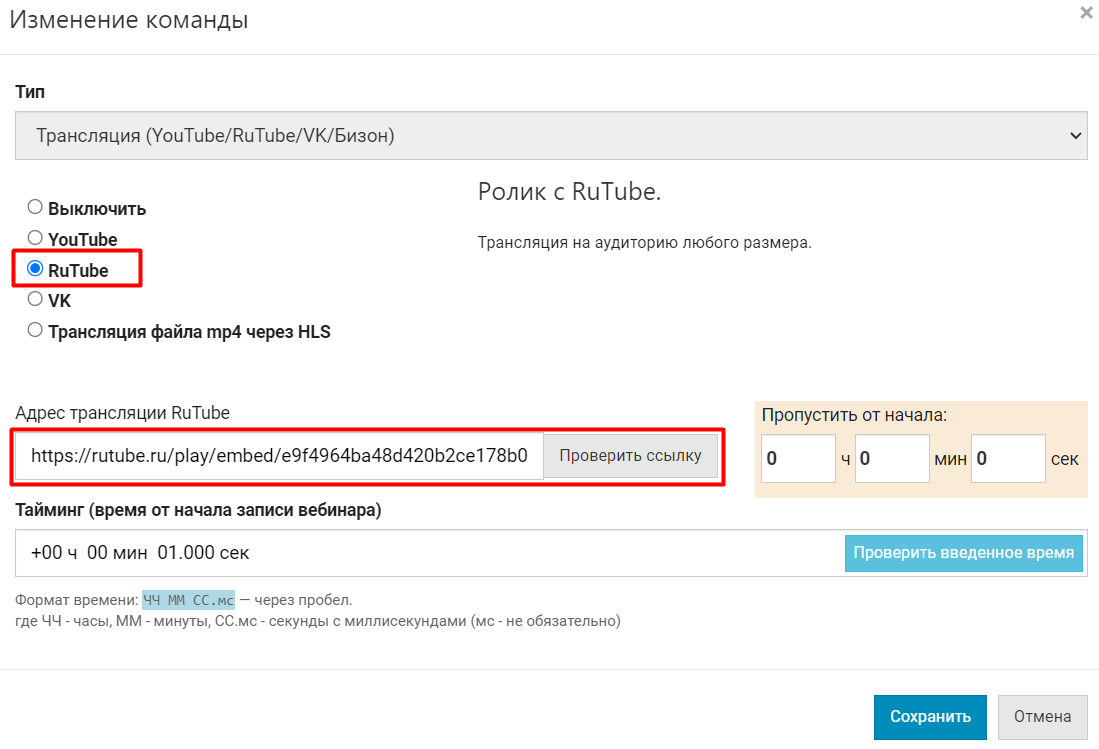Screen dimensions: 1099x749
Task: Close the dialog with the X icon
Action: (1086, 14)
